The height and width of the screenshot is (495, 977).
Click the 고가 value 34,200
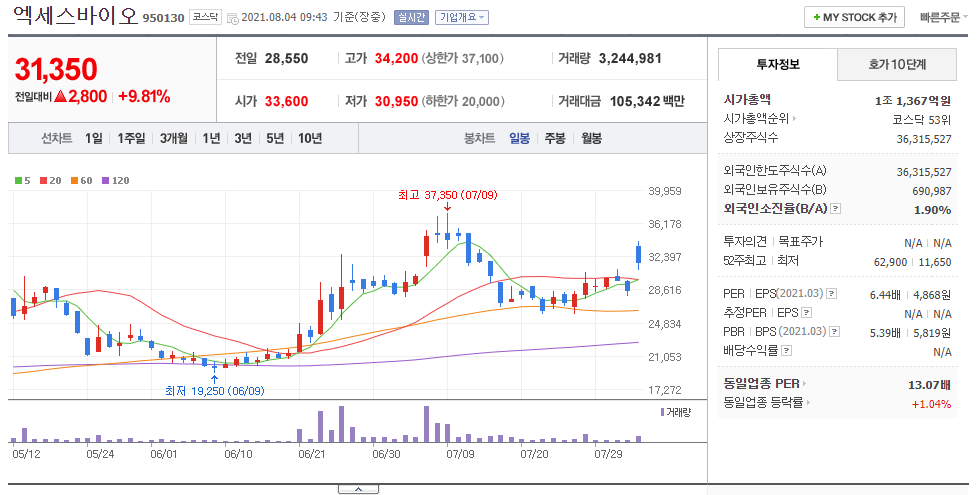(396, 59)
